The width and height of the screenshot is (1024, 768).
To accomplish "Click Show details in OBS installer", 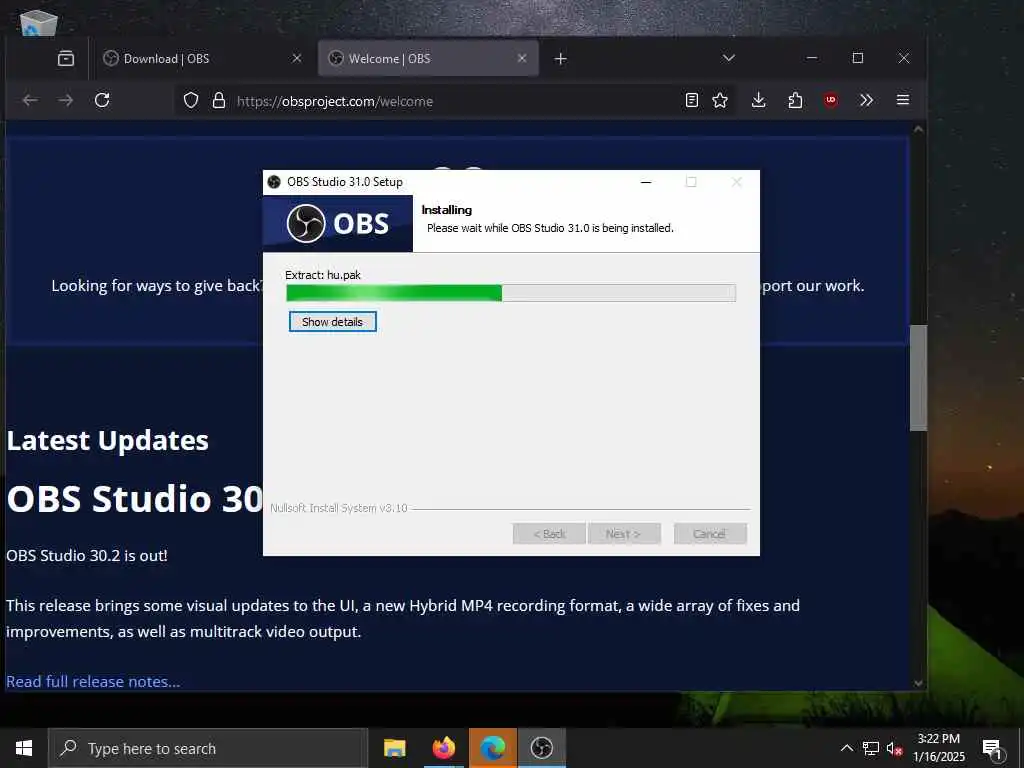I will [x=332, y=322].
